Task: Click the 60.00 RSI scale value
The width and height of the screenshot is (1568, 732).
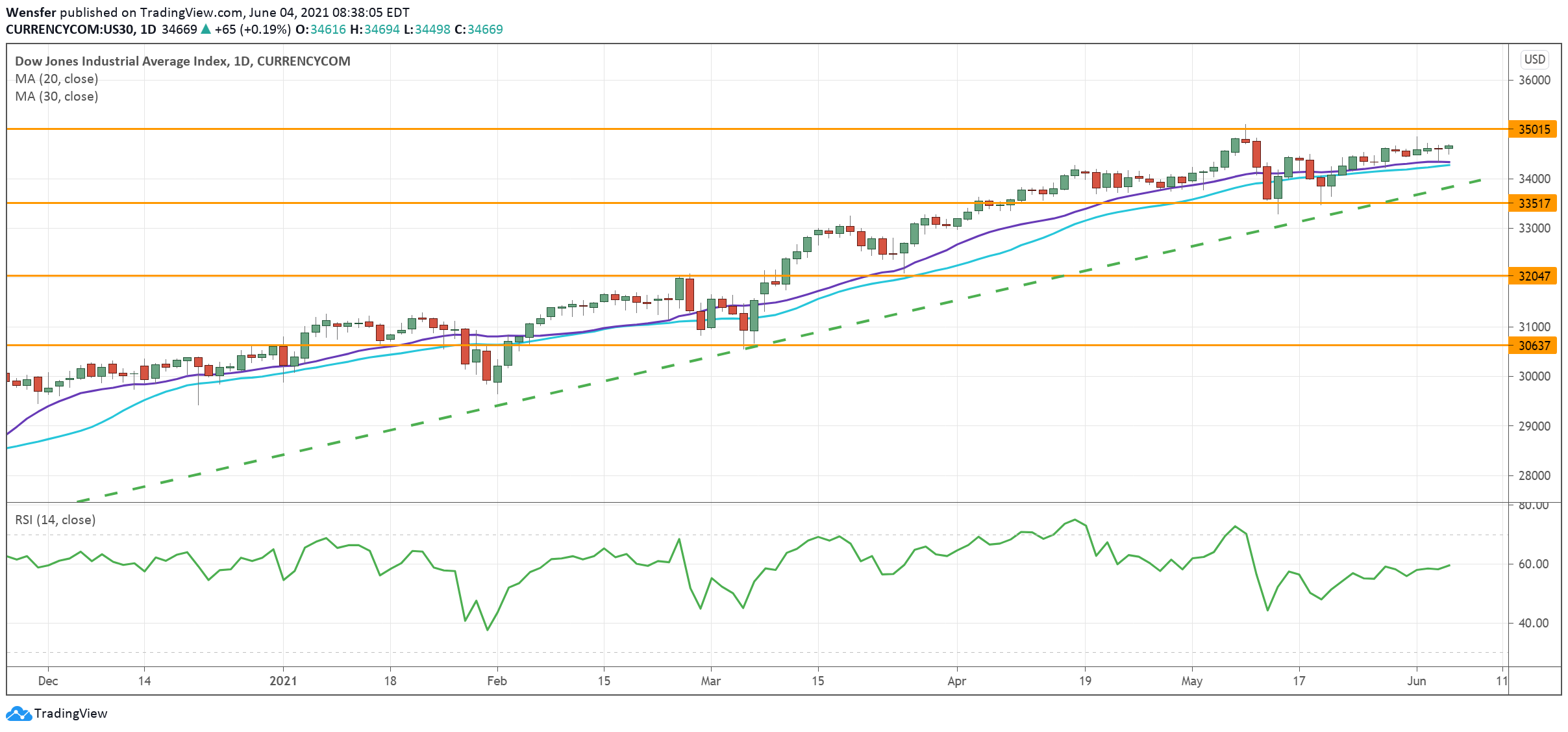Action: click(1533, 564)
